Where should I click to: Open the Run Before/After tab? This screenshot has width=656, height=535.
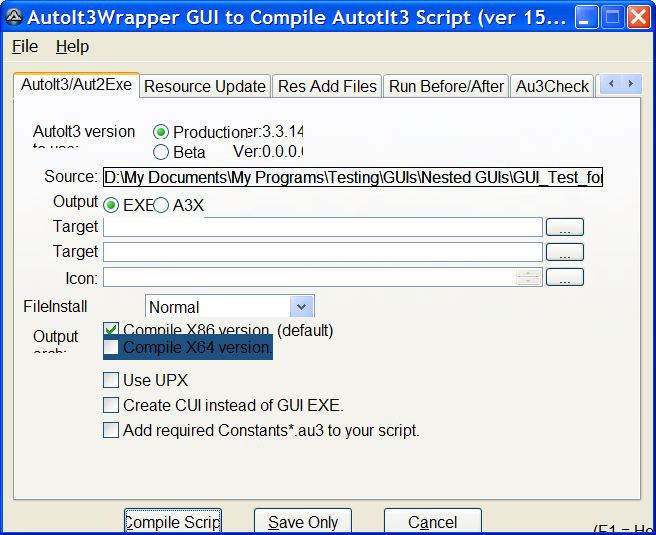pyautogui.click(x=446, y=86)
